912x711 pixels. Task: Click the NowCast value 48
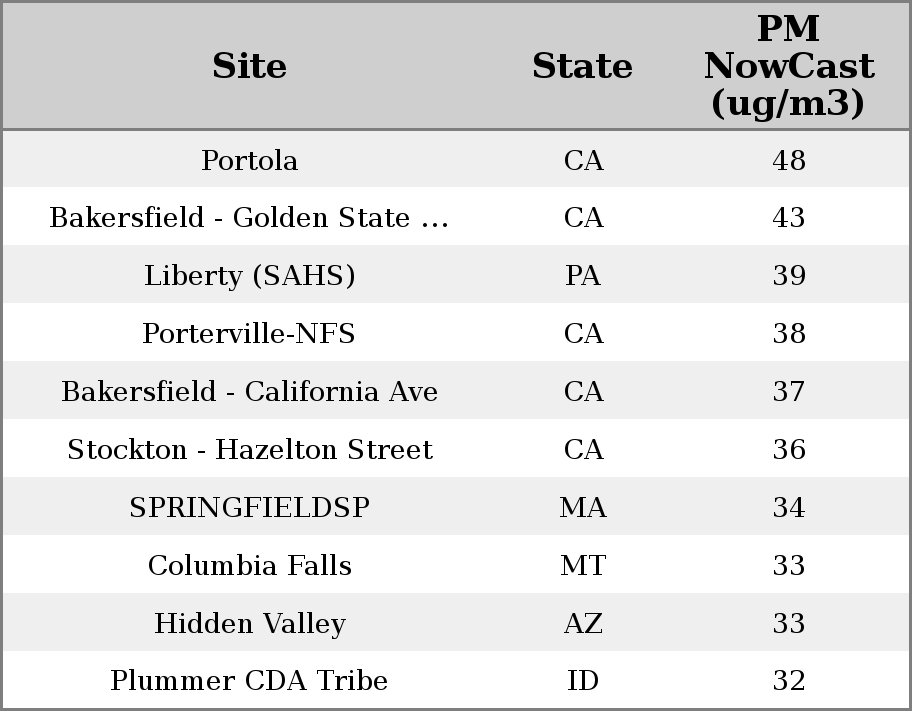coord(789,160)
